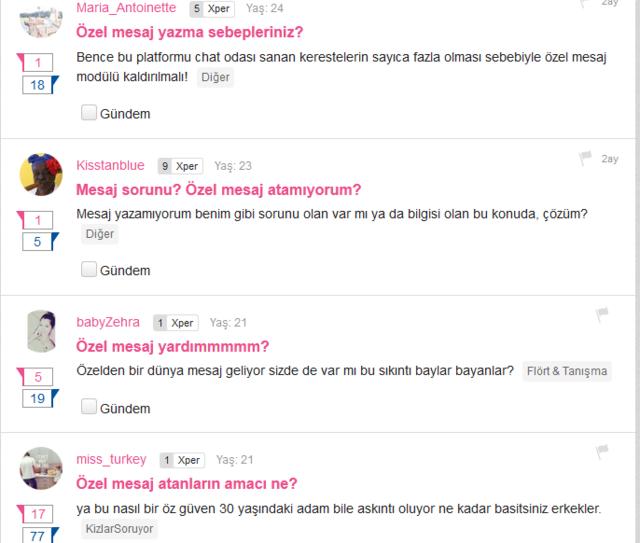Click blue answer count 18 badge
Viewport: 640px width, 543px height.
click(38, 85)
